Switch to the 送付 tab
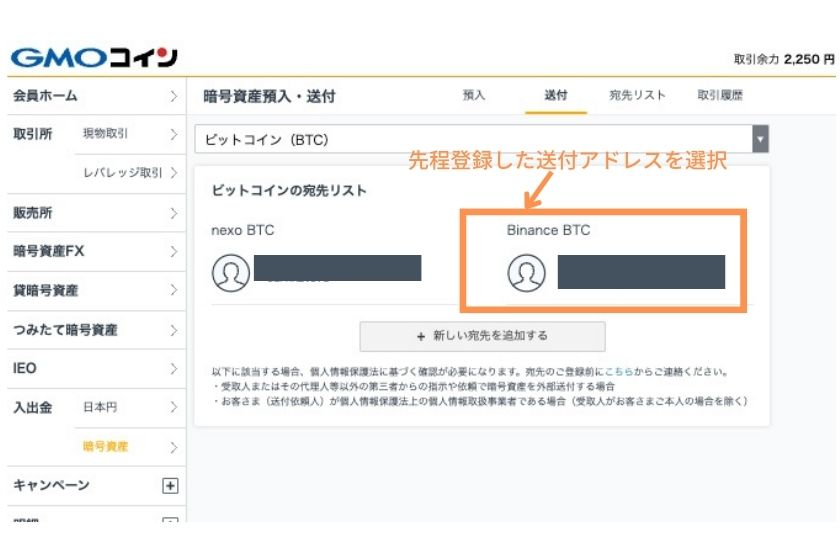 coord(556,95)
